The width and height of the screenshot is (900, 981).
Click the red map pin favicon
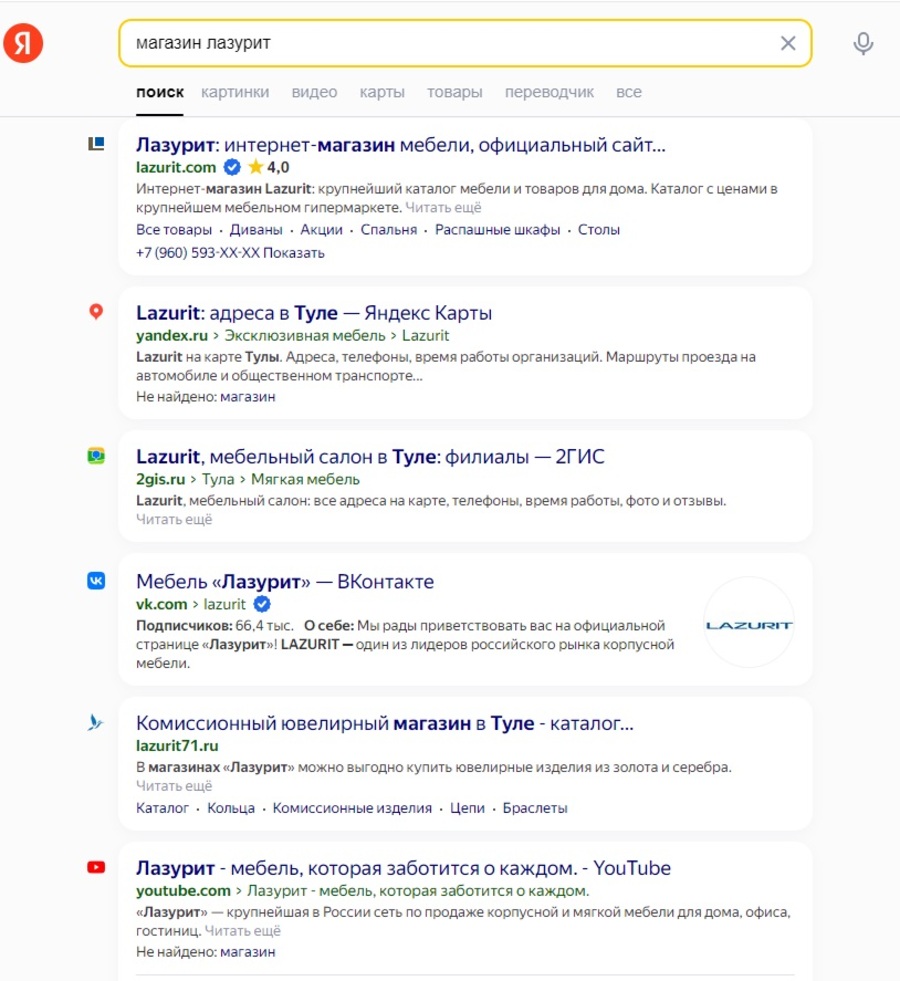click(96, 312)
